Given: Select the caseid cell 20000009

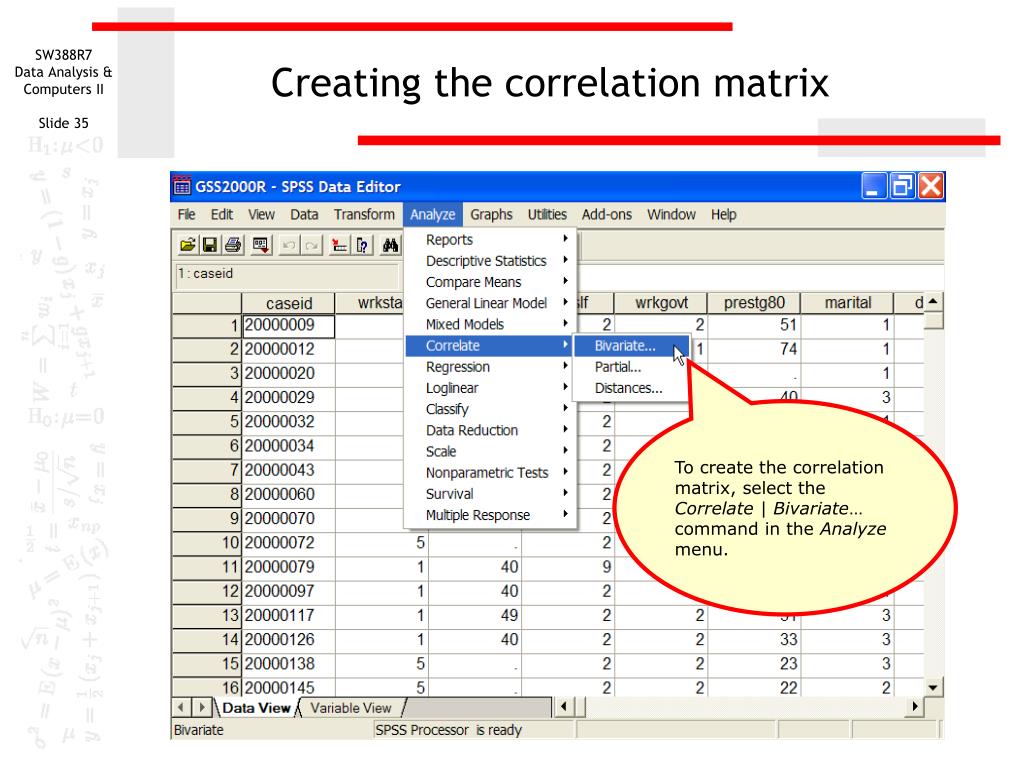Looking at the screenshot, I should click(x=289, y=325).
